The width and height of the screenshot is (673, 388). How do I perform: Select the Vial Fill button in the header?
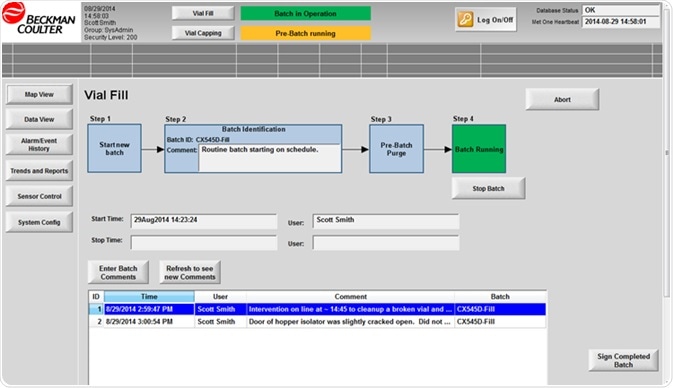point(203,13)
